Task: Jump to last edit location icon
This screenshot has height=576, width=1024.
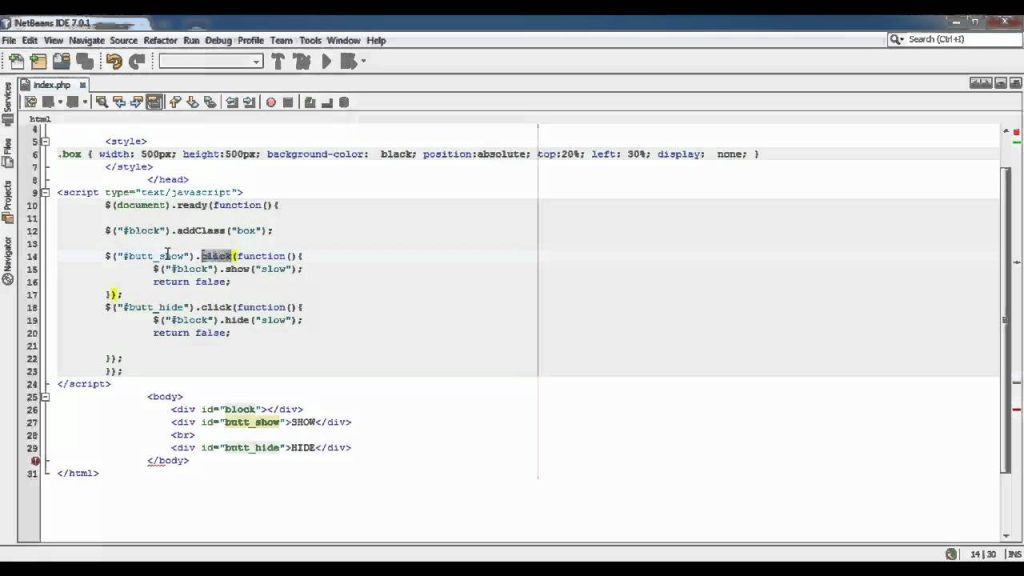Action: [31, 102]
